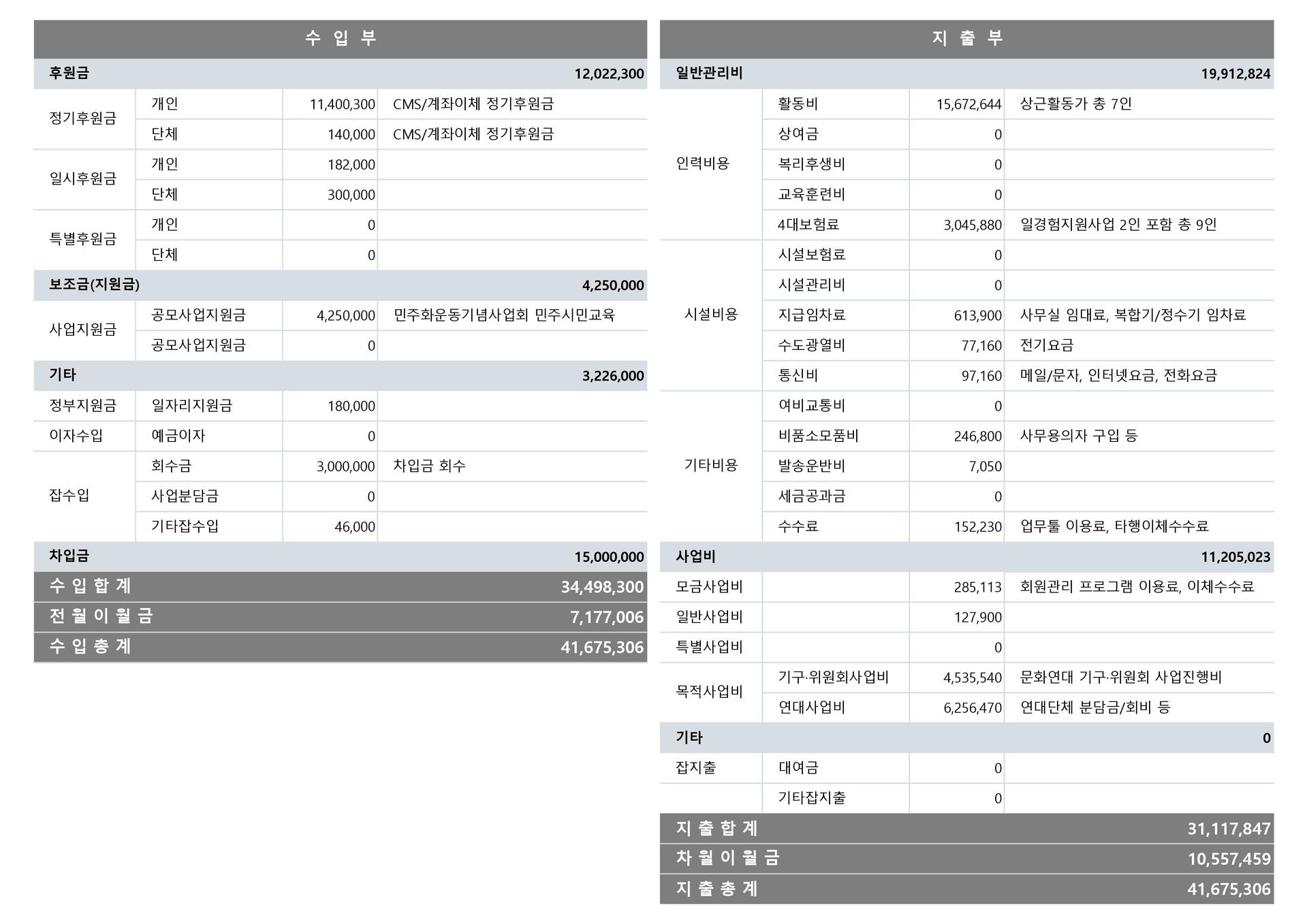1307x924 pixels.
Task: Click the 시설비용 category label
Action: (711, 315)
